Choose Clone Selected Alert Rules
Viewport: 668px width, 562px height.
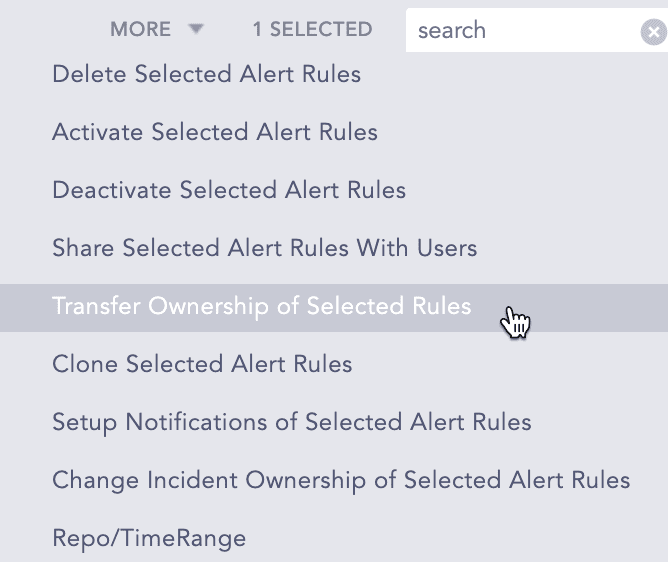coord(202,364)
